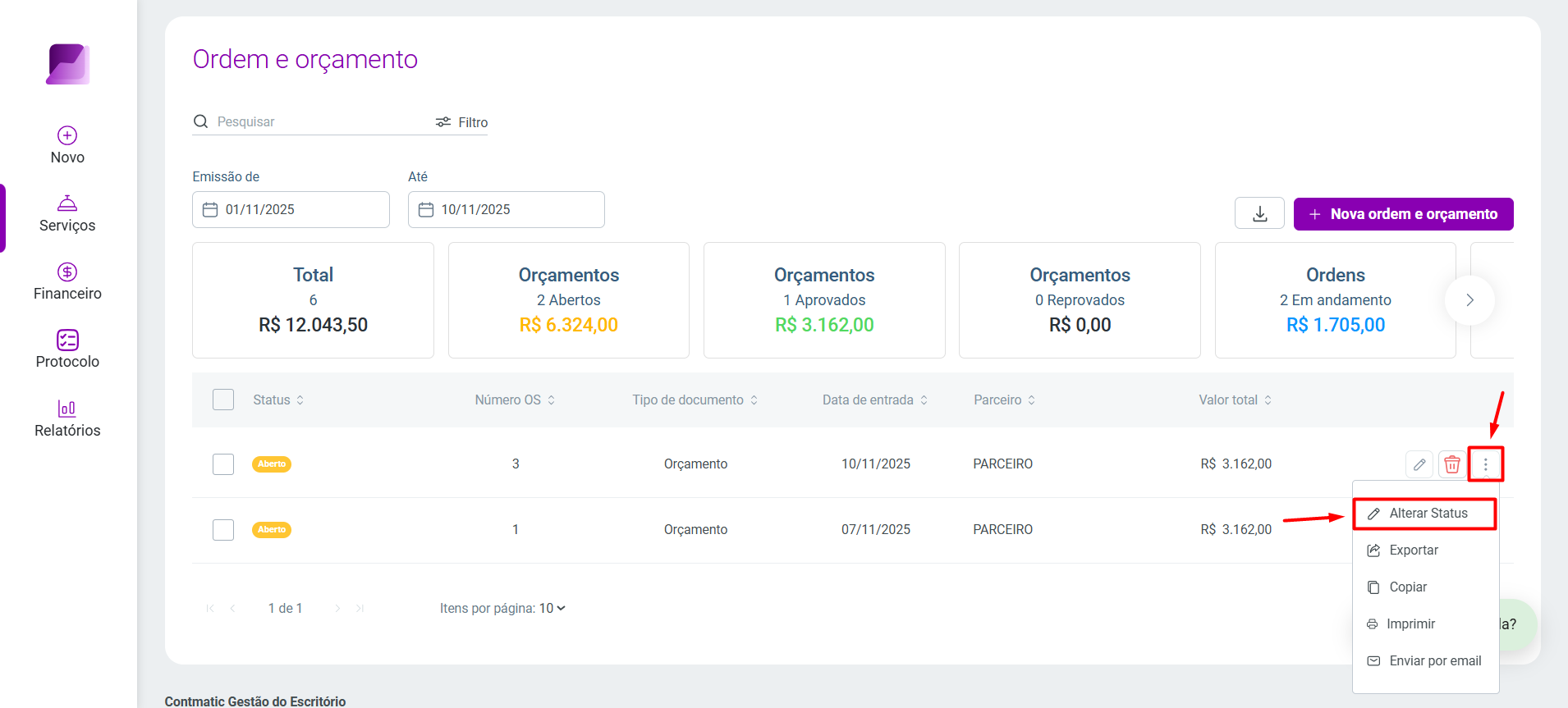Choose Imprimir from the context menu
Image resolution: width=1568 pixels, height=708 pixels.
1425,624
